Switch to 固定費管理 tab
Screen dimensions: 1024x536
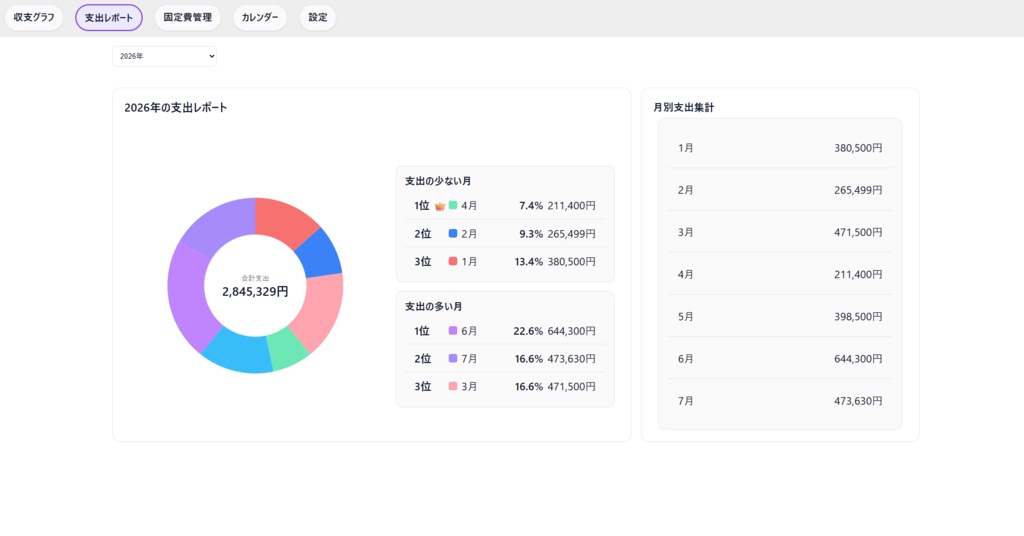click(187, 18)
